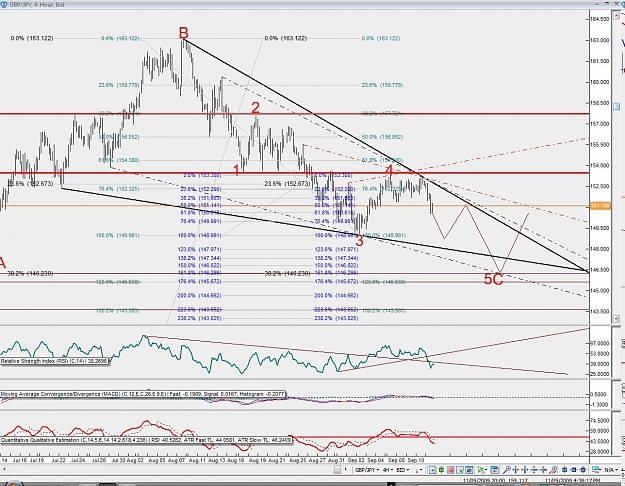Click the blue 200.0% (144.662) label under wave 1
This screenshot has height=486, width=625.
(x=199, y=295)
